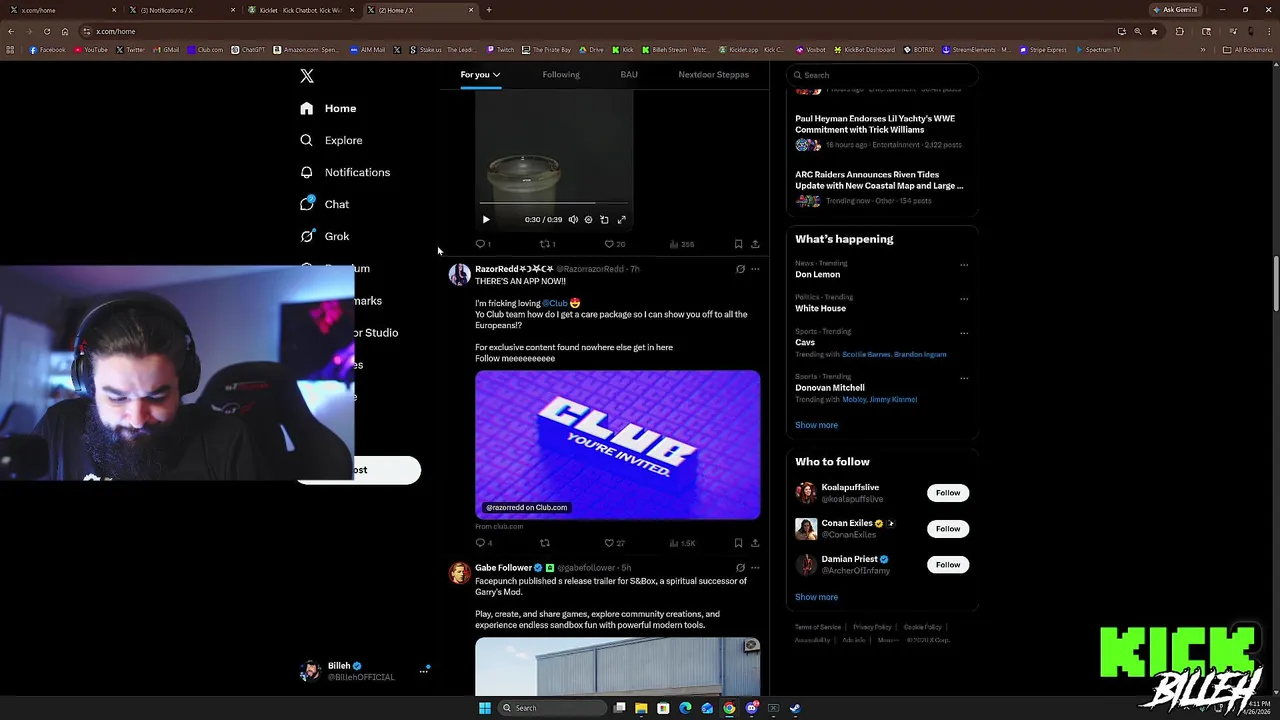The image size is (1280, 720).
Task: Switch to the Following tab
Action: [x=561, y=75]
